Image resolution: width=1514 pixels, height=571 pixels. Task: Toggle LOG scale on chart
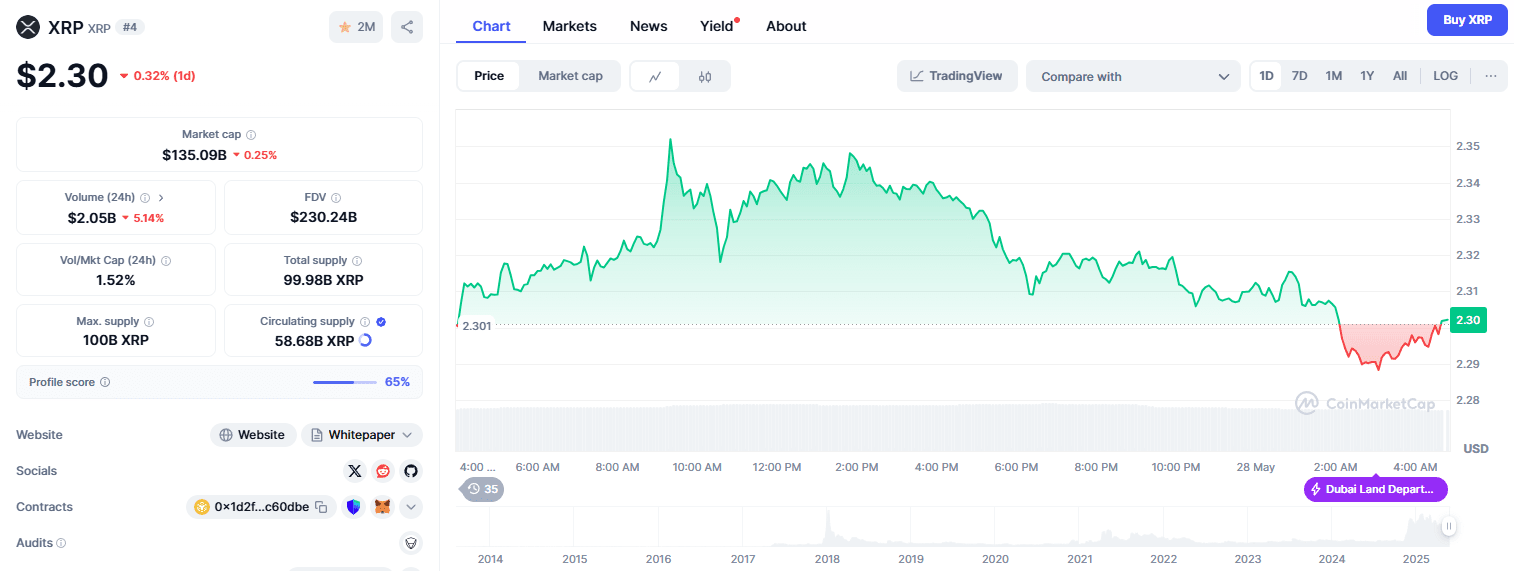1445,76
